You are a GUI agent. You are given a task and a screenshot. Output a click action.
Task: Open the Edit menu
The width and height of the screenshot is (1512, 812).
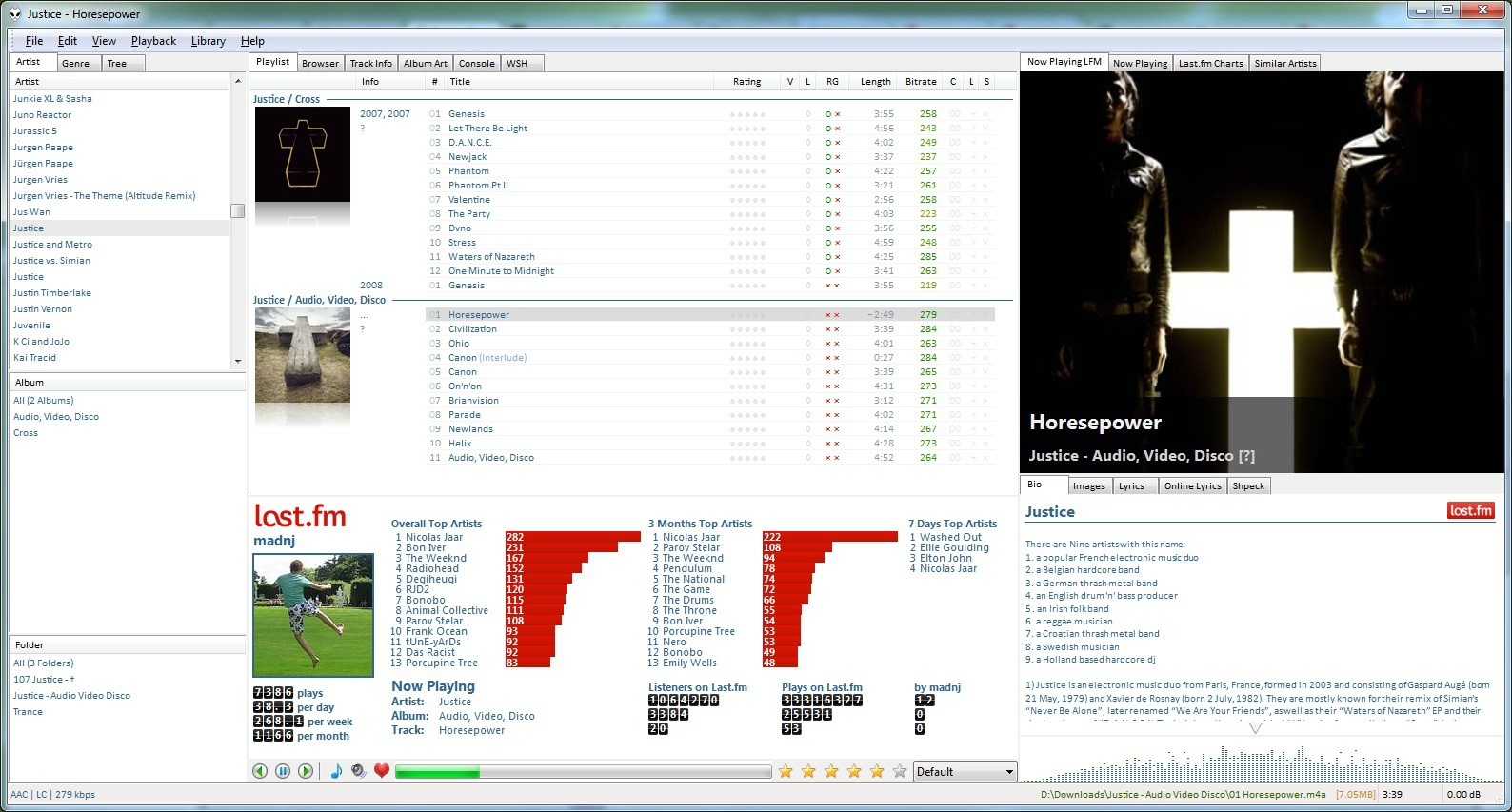pyautogui.click(x=68, y=41)
